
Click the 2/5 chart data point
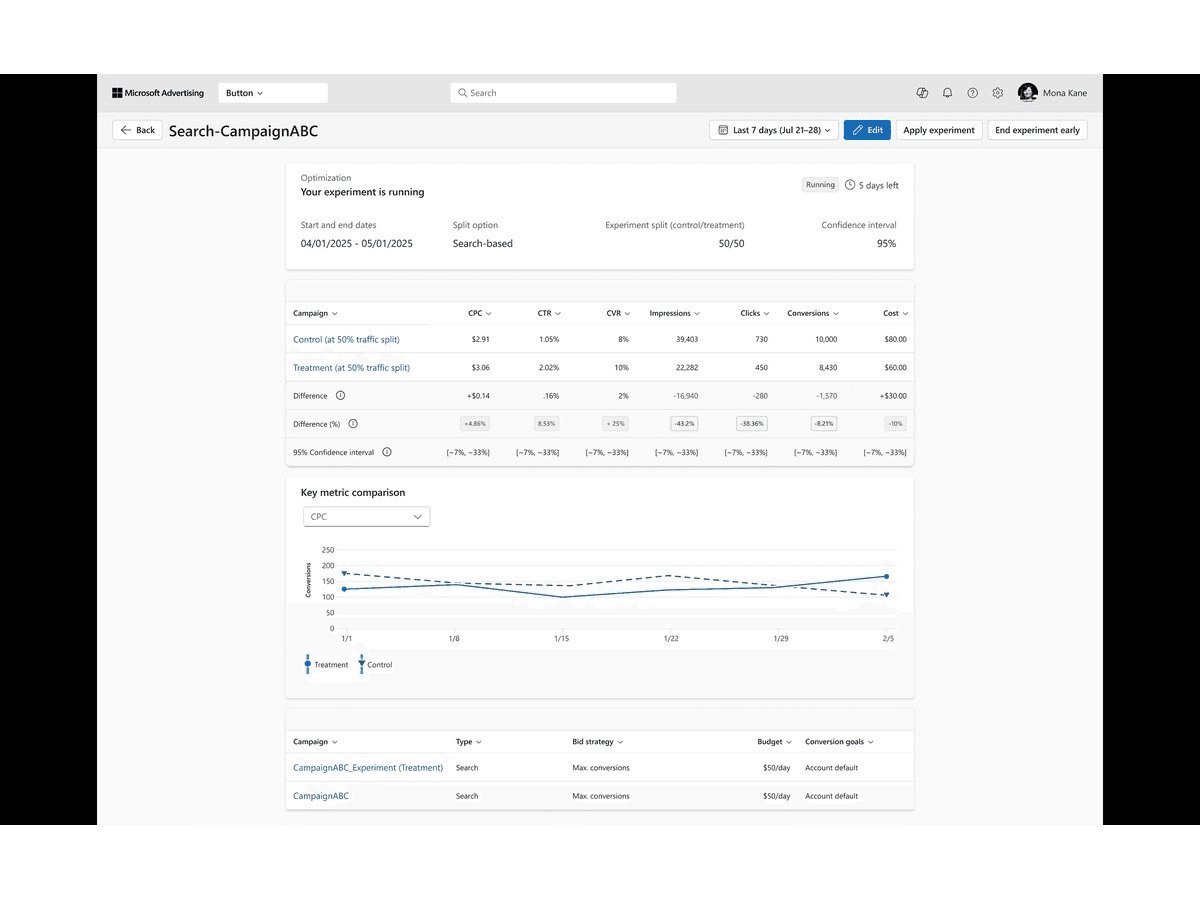coord(886,576)
